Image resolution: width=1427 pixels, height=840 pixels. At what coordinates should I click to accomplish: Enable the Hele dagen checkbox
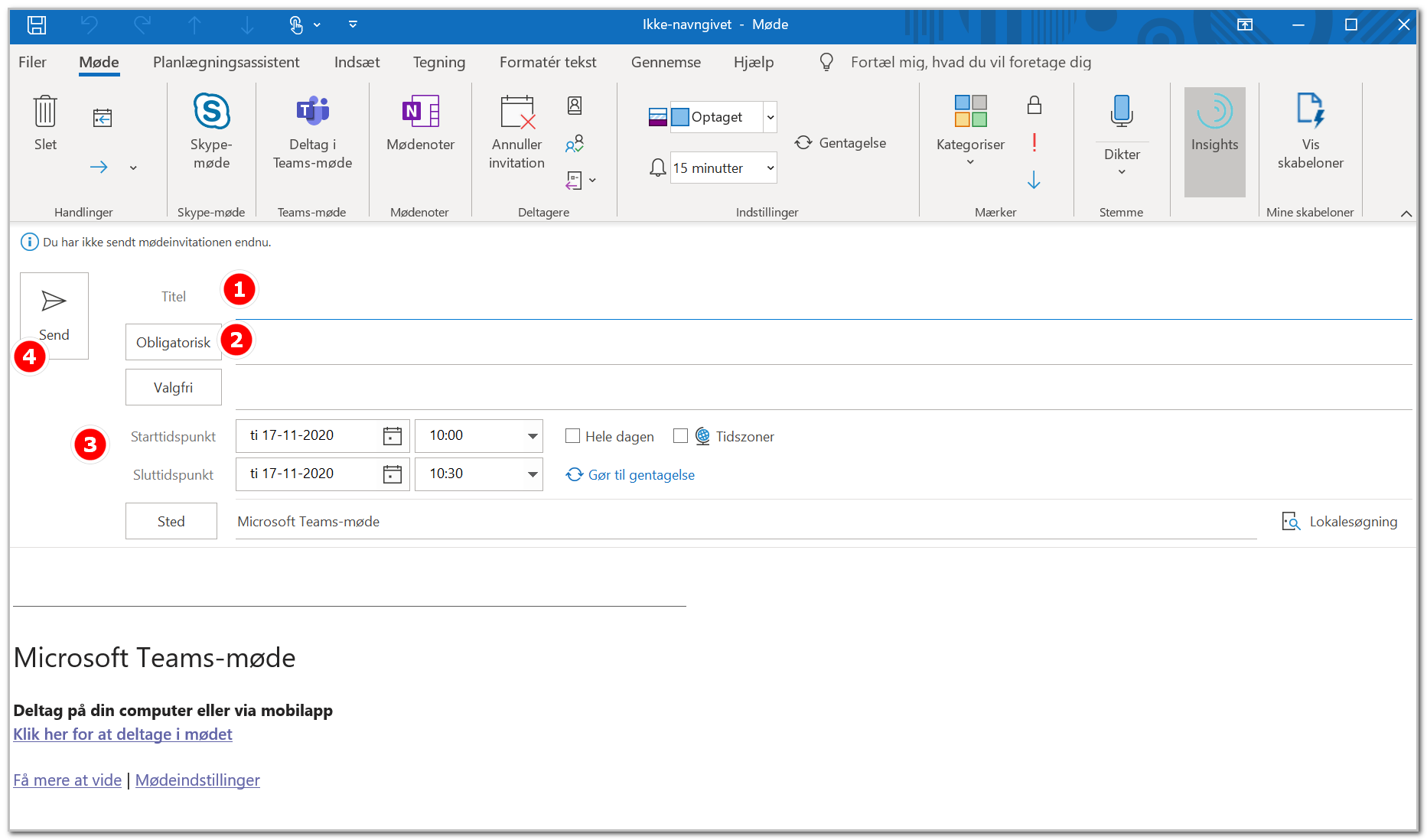(572, 436)
